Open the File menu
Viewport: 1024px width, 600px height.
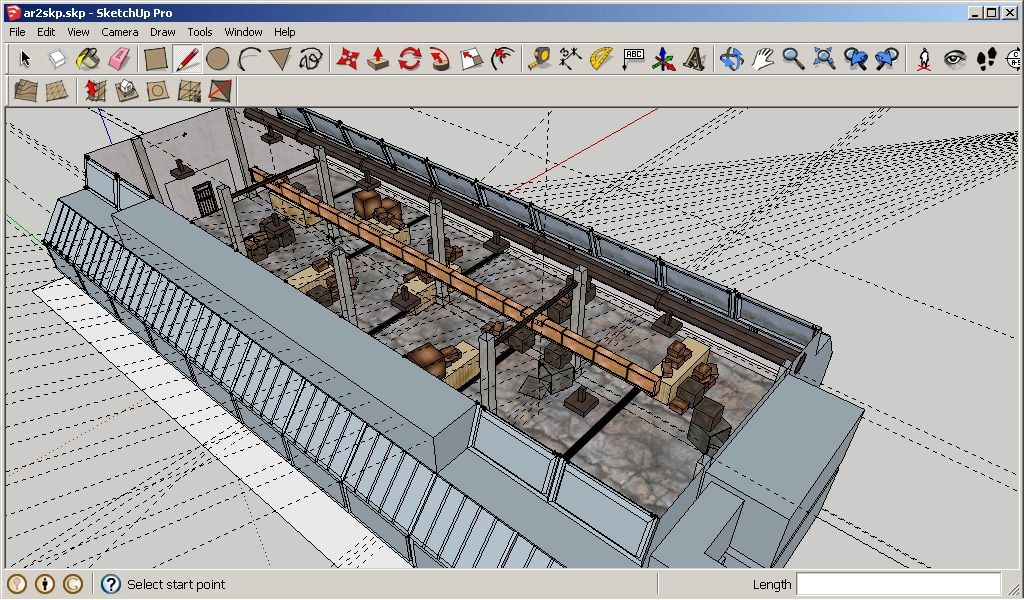point(18,32)
